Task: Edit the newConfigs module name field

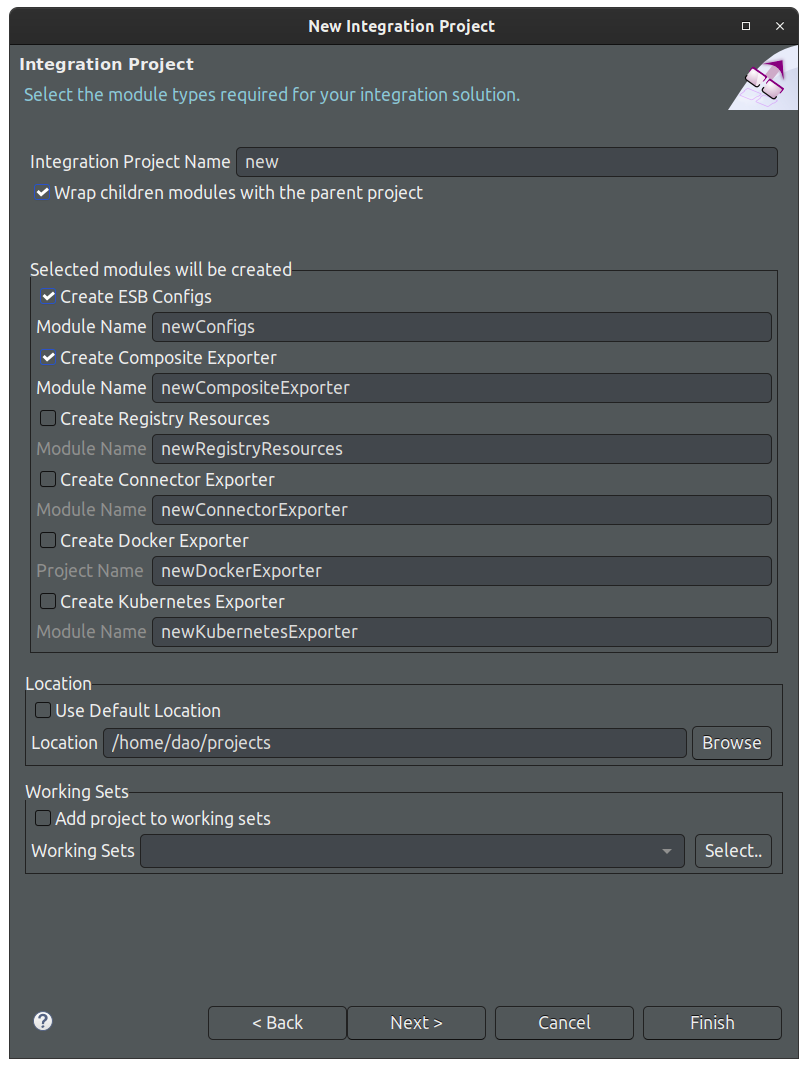Action: [x=462, y=327]
